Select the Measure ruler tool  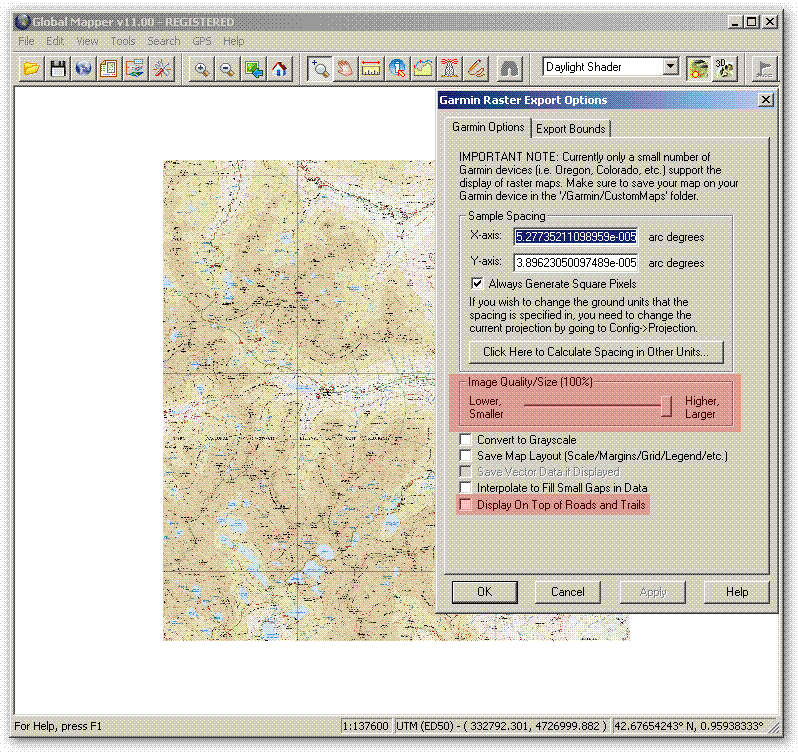(371, 68)
